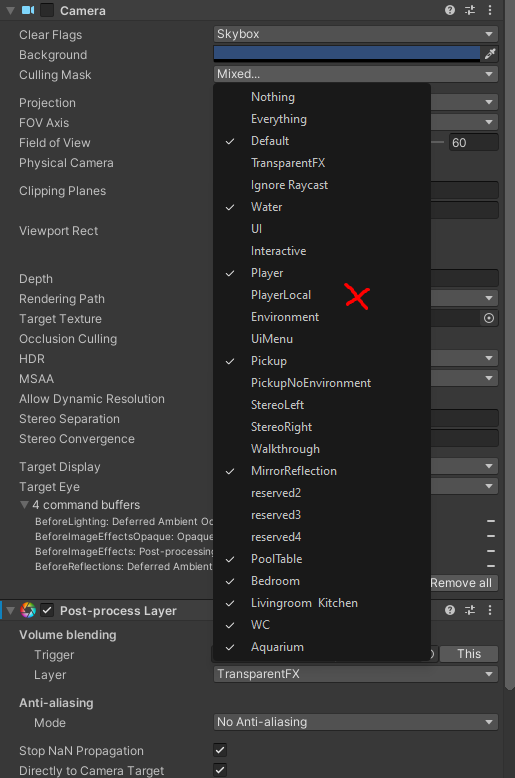The image size is (515, 778).
Task: Open Camera component presets icon
Action: 470,10
